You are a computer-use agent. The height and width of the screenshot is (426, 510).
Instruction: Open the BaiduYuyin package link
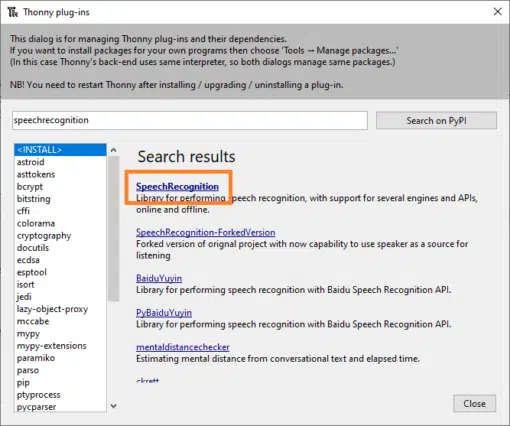(159, 278)
